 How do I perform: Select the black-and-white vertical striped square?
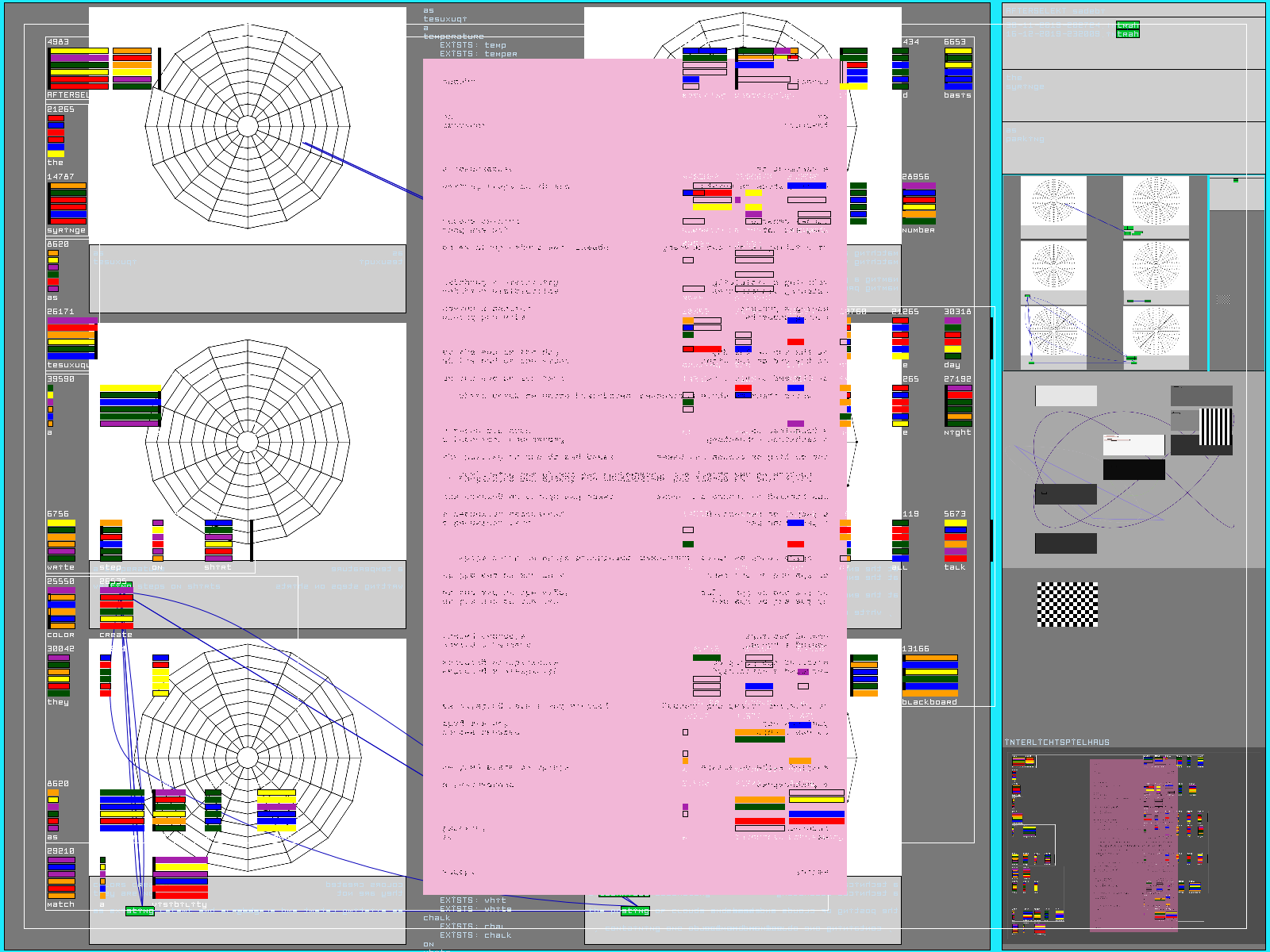[x=1215, y=427]
